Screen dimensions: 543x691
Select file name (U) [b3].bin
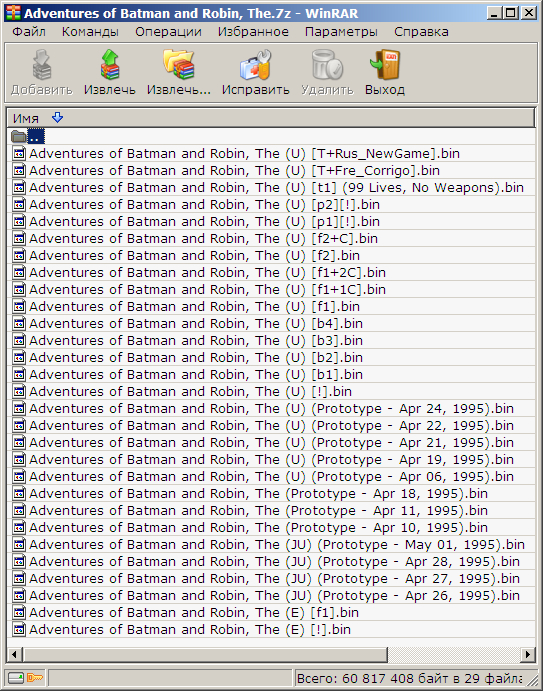196,341
